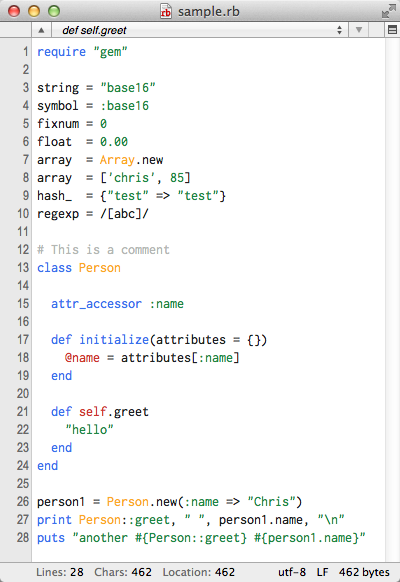The height and width of the screenshot is (582, 400).
Task: Click line number 21 in the gutter
Action: coord(23,412)
